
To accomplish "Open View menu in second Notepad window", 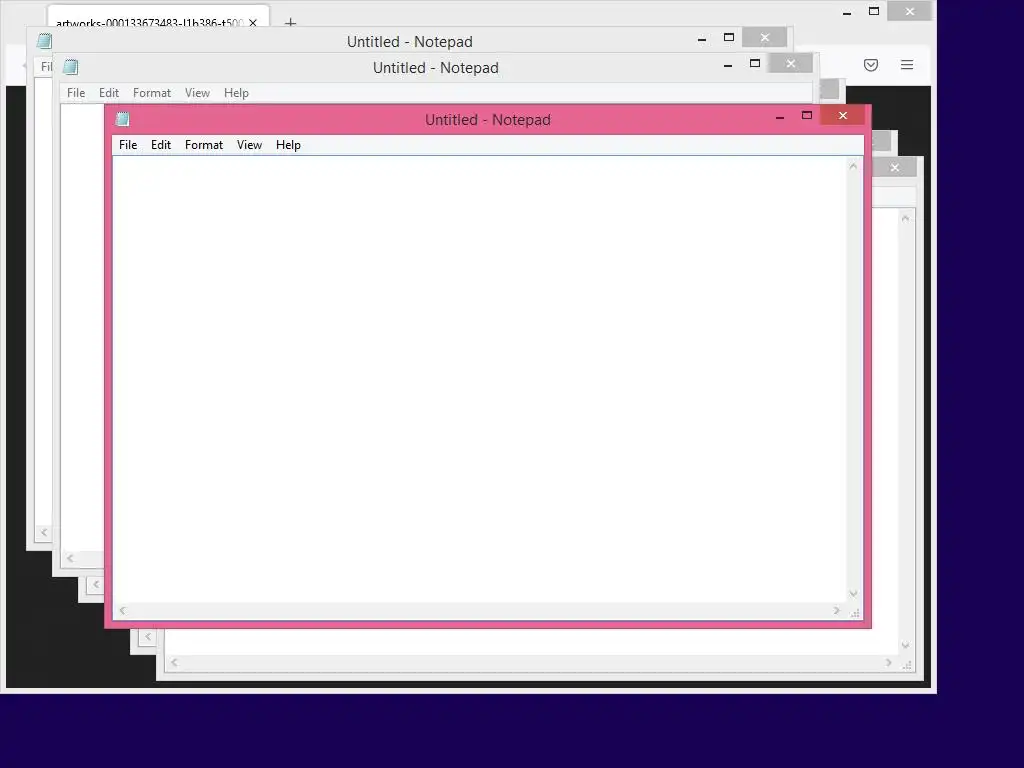I will 197,93.
